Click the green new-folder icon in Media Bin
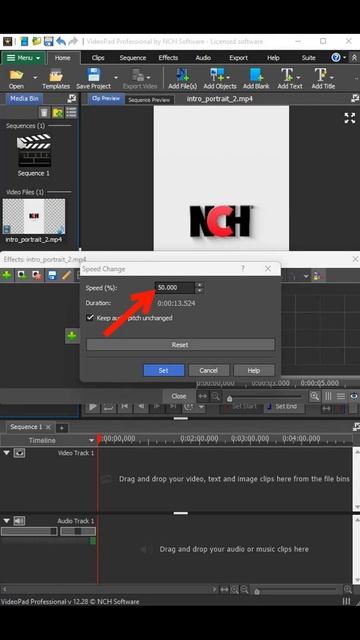 tap(58, 113)
